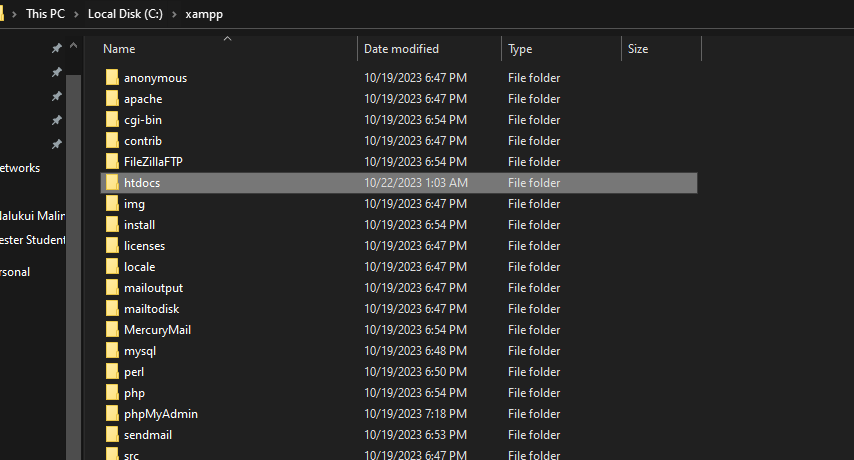
Task: Sort files by Size column header
Action: click(638, 48)
